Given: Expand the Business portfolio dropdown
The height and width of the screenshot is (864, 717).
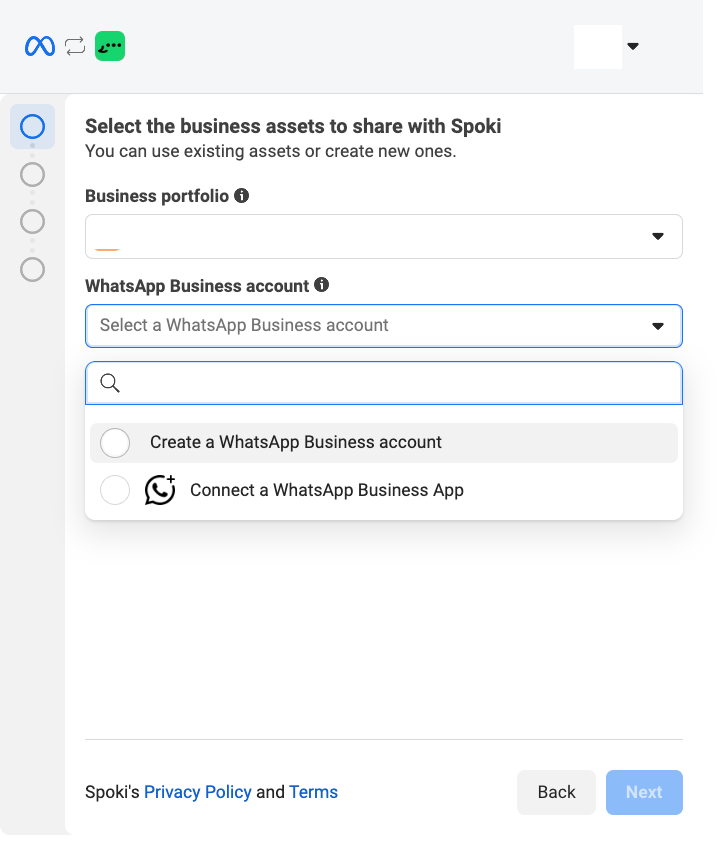Looking at the screenshot, I should coord(657,236).
